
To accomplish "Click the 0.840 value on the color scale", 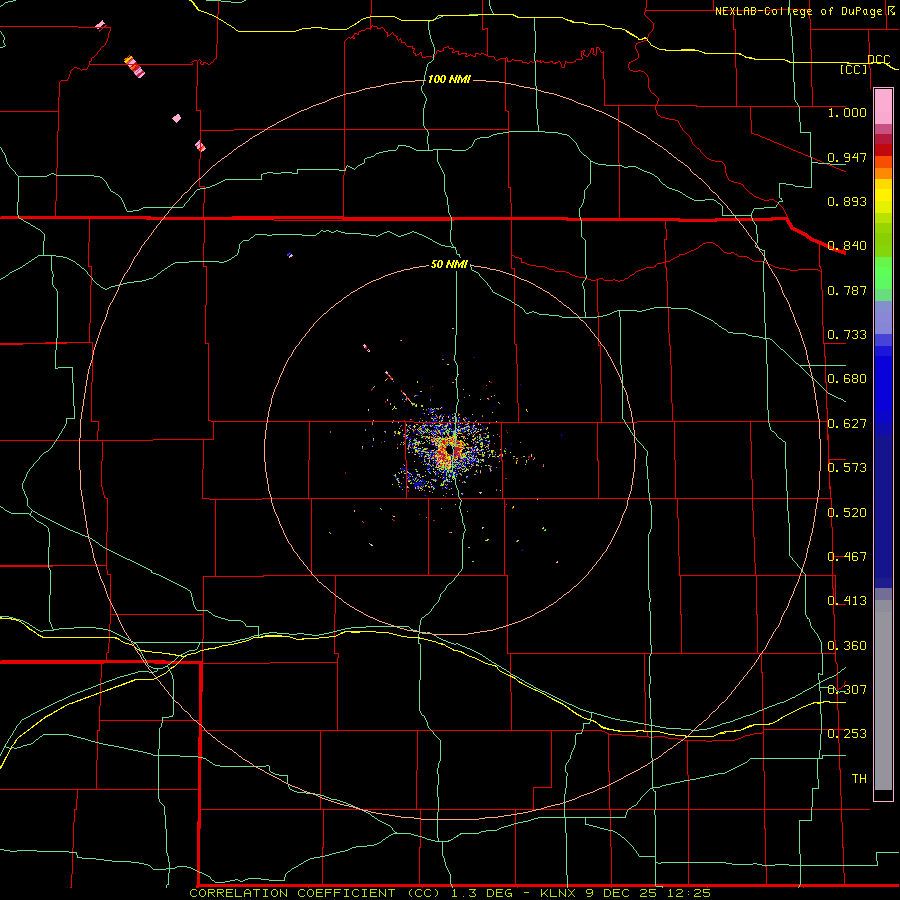I will tap(847, 245).
